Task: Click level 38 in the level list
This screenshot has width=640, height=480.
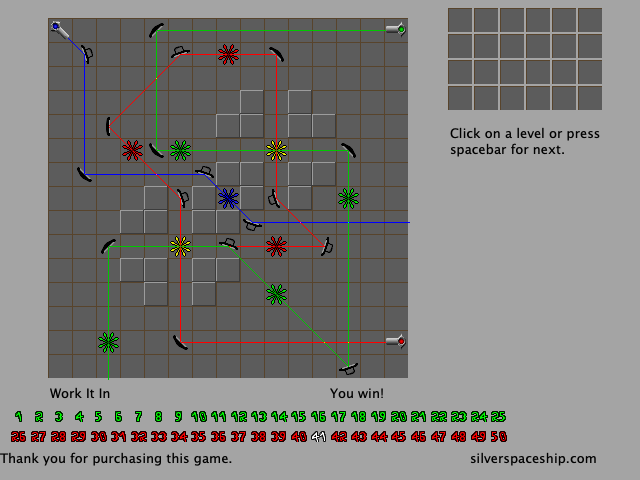Action: coord(259,437)
